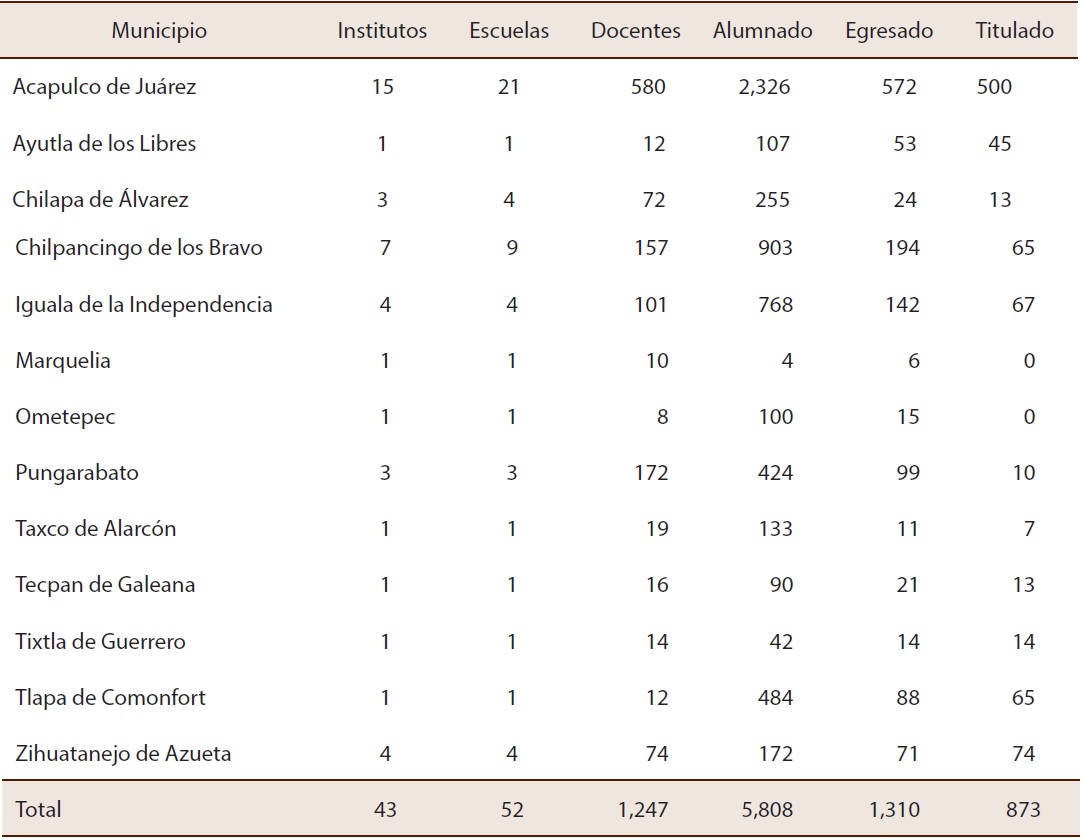Select the Ayutla de los Libres row
The width and height of the screenshot is (1082, 840).
point(104,144)
